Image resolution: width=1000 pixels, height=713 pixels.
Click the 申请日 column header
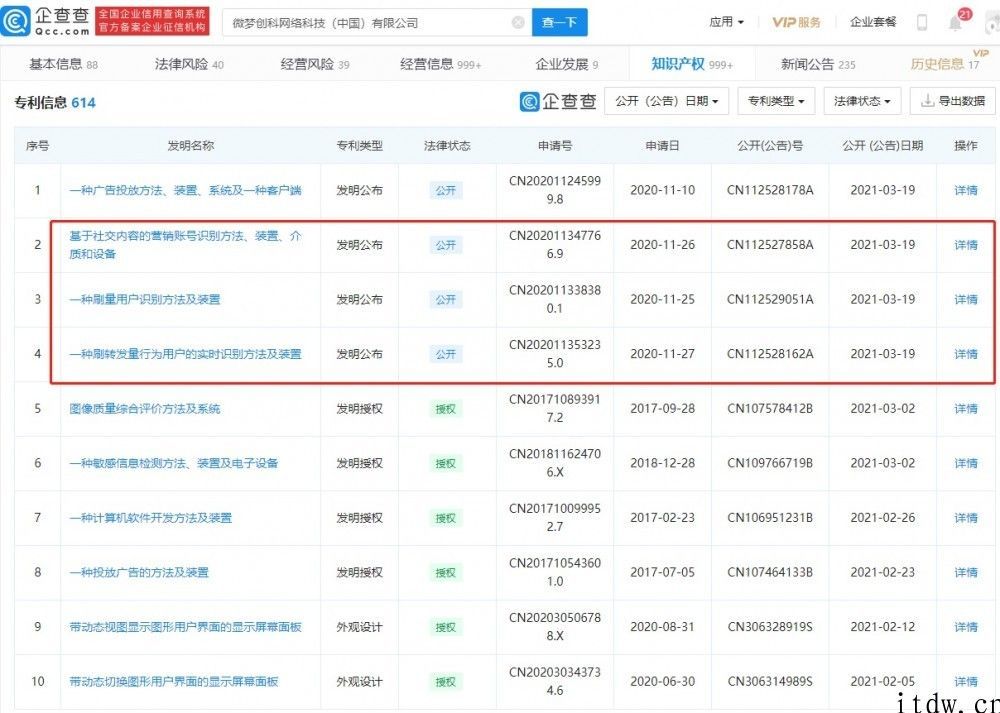662,145
